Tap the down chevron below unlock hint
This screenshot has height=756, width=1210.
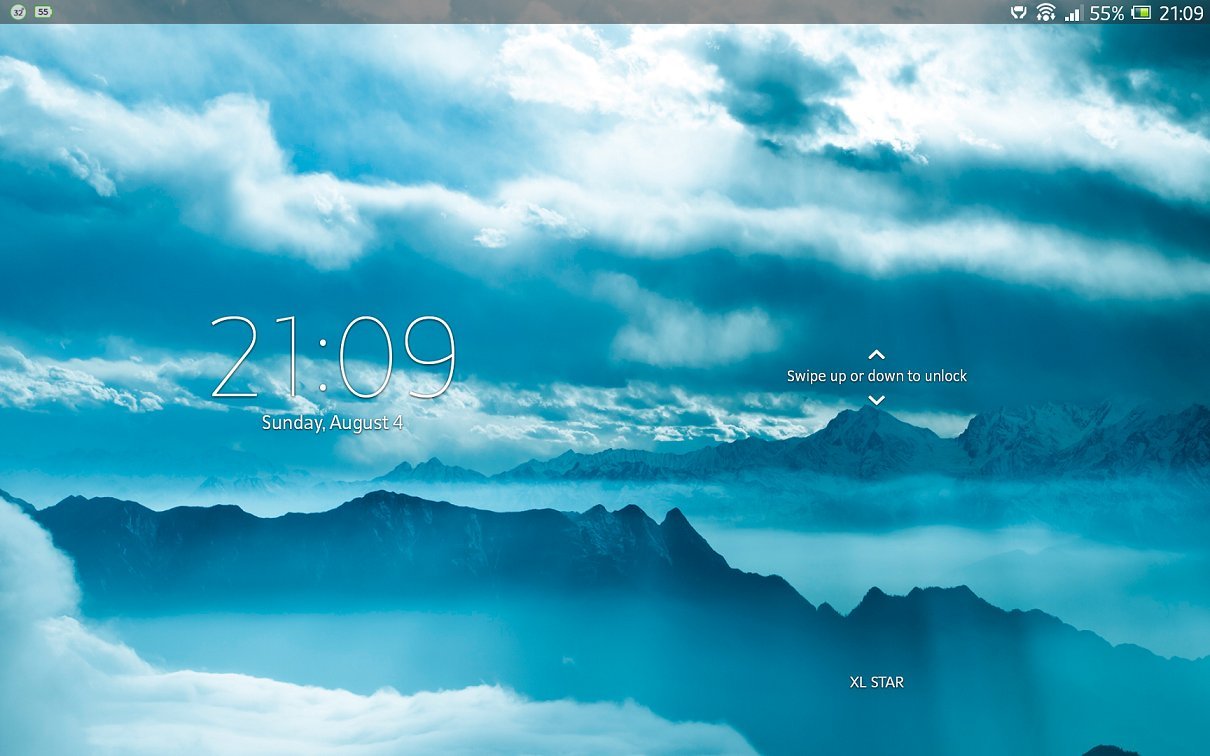876,400
